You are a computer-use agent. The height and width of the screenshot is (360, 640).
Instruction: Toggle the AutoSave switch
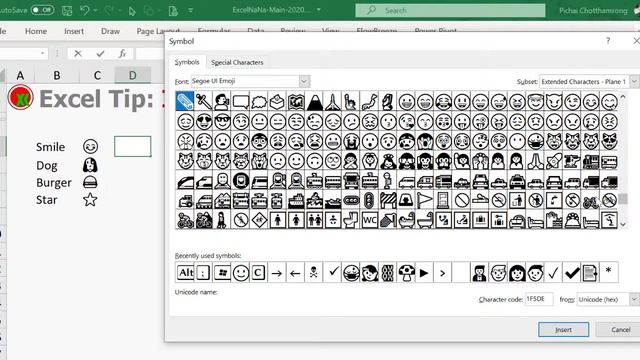coord(42,10)
